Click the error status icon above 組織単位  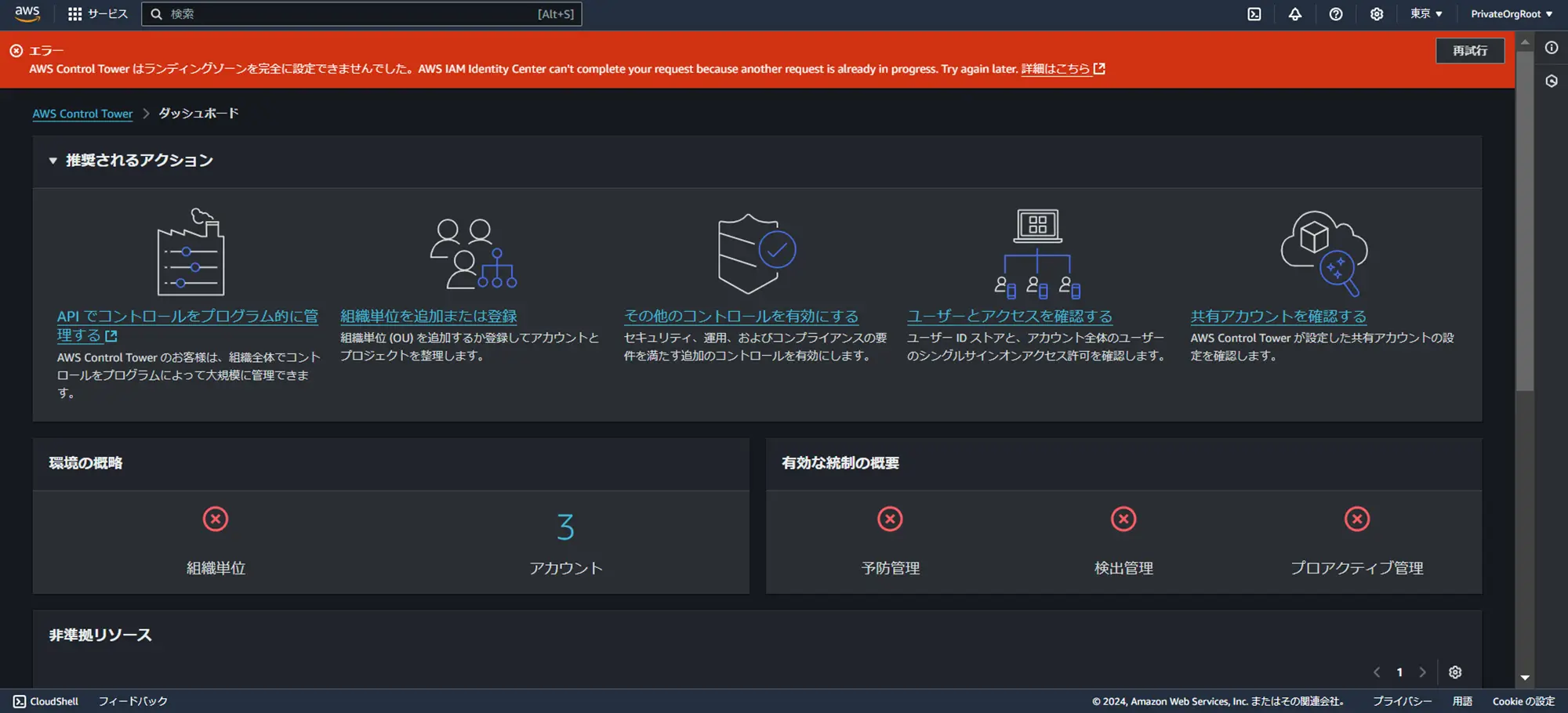tap(216, 519)
